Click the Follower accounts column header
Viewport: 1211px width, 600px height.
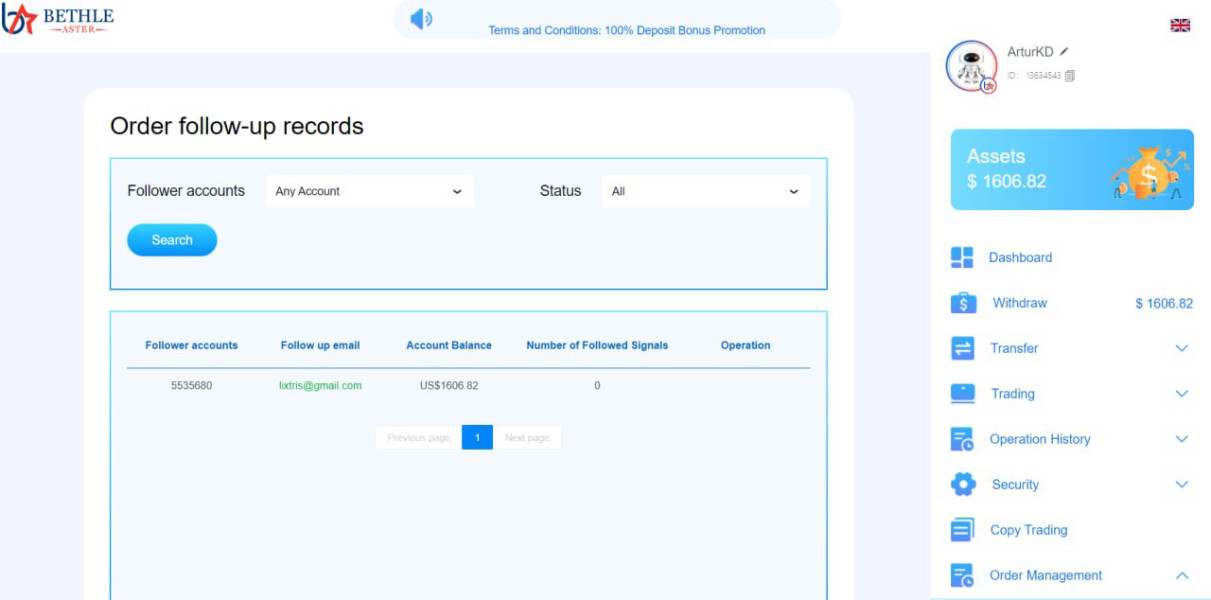tap(191, 345)
